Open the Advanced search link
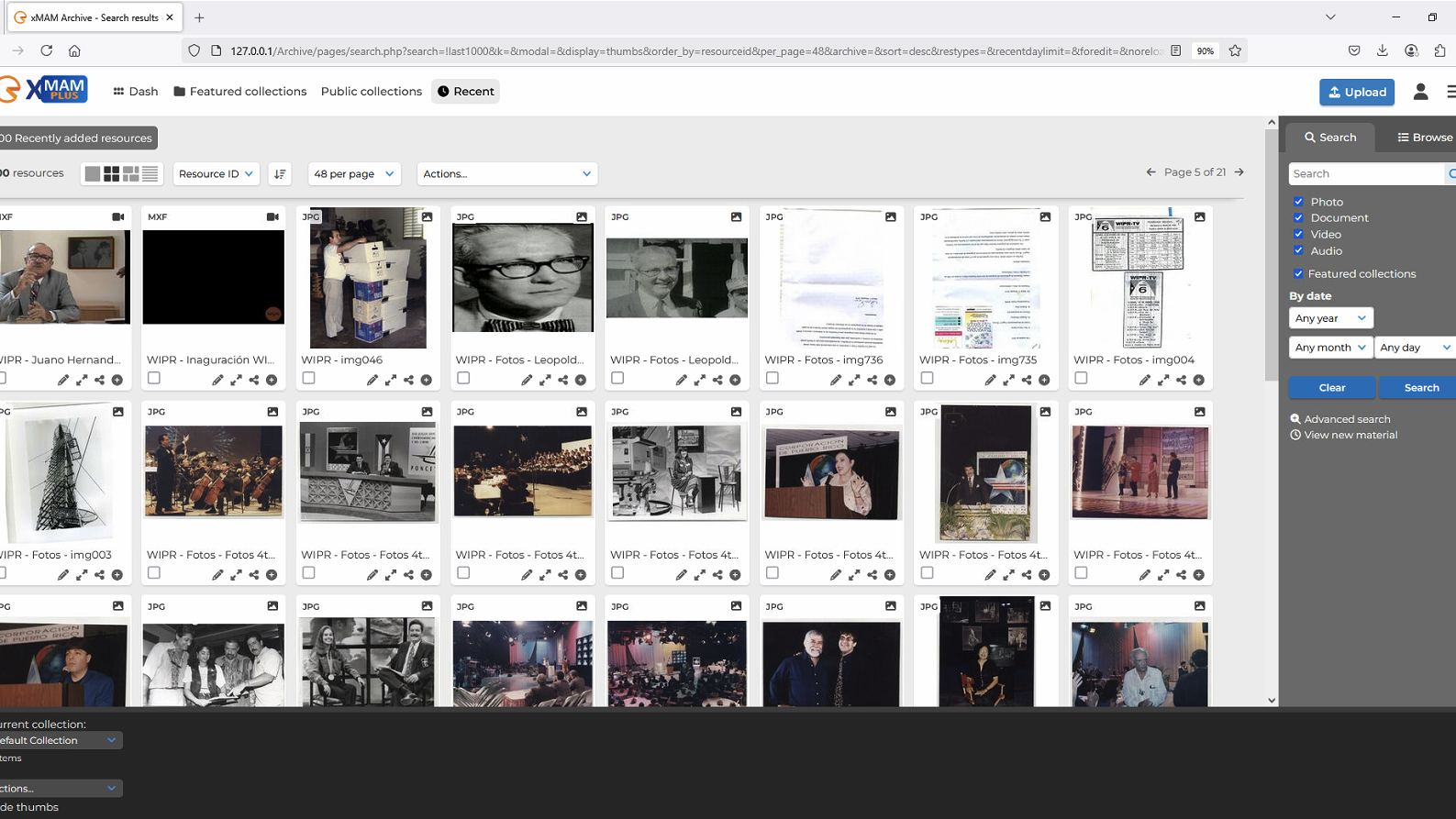Image resolution: width=1456 pixels, height=819 pixels. click(x=1347, y=419)
